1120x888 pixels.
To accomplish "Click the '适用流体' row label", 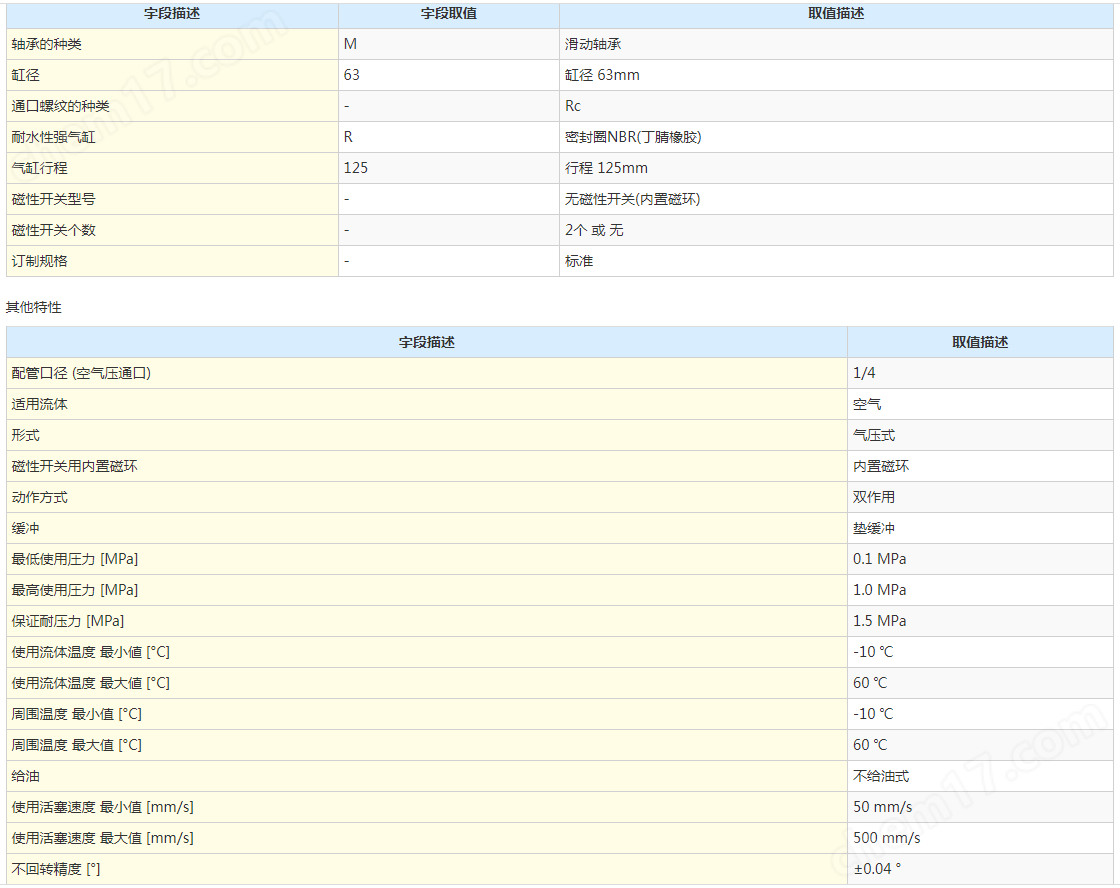I will pyautogui.click(x=426, y=404).
